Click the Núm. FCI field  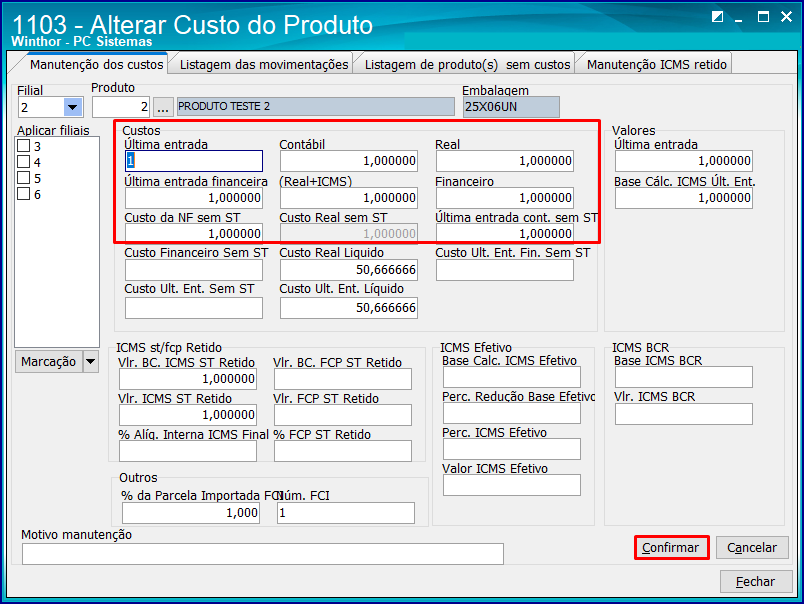point(346,513)
